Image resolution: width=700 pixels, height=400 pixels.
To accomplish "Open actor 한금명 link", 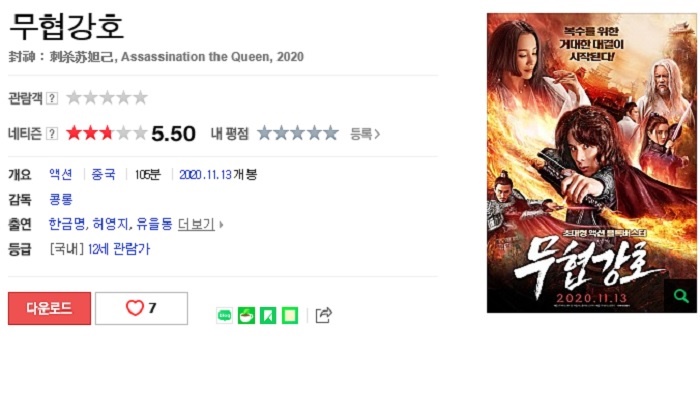I will click(66, 224).
